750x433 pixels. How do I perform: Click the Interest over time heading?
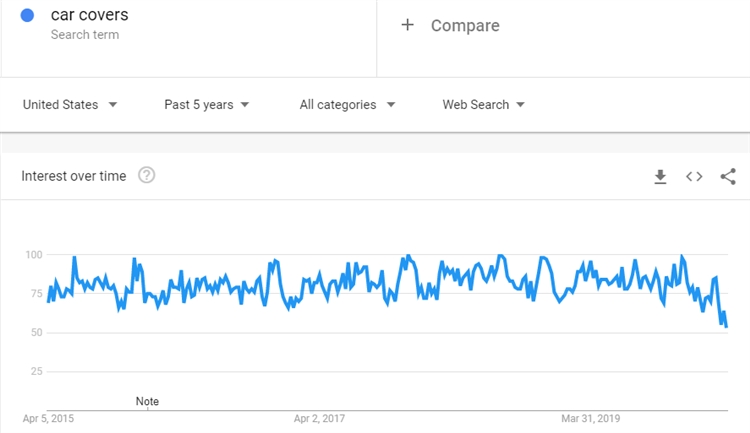tap(74, 176)
